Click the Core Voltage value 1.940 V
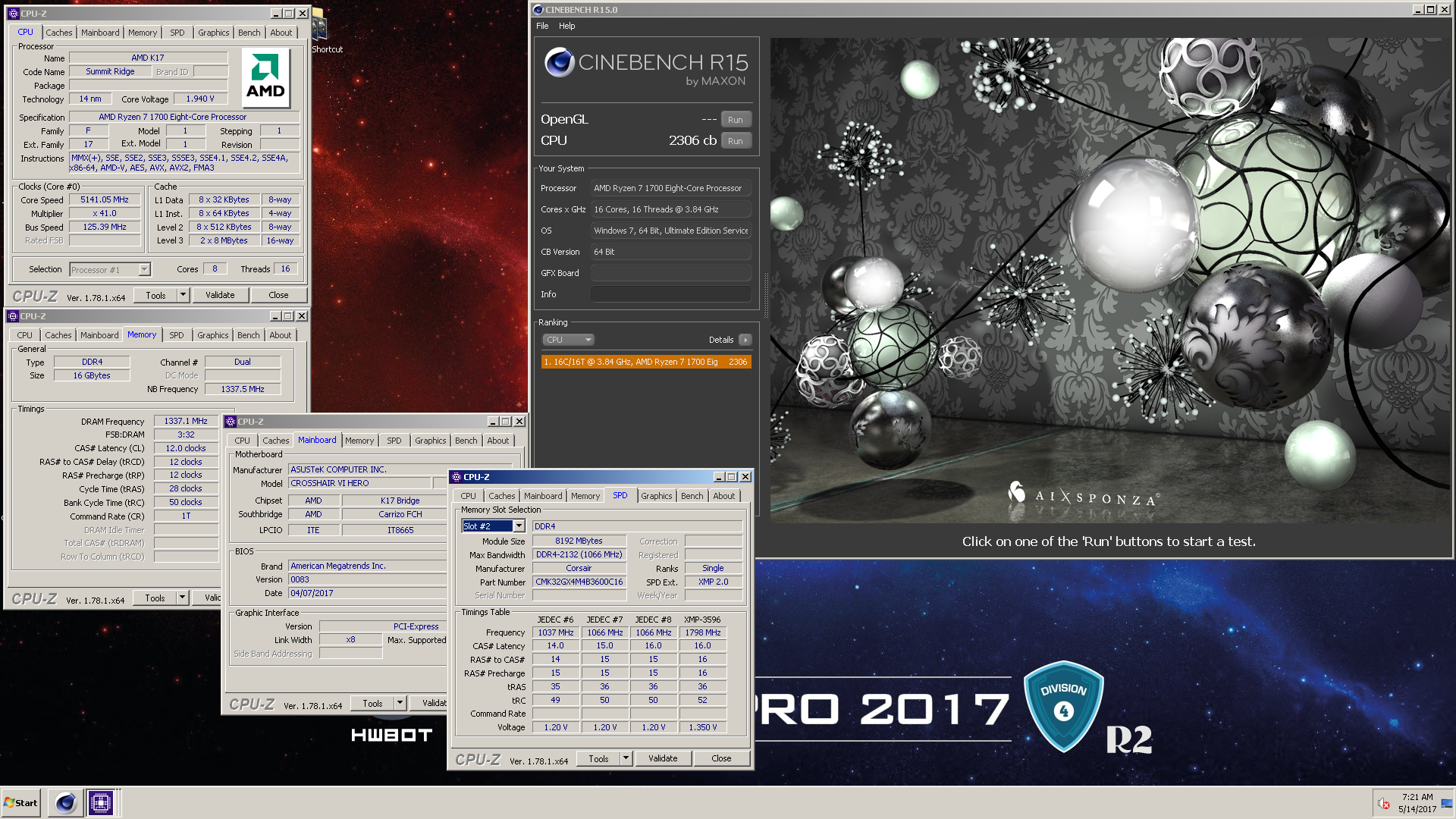This screenshot has width=1456, height=819. 200,99
